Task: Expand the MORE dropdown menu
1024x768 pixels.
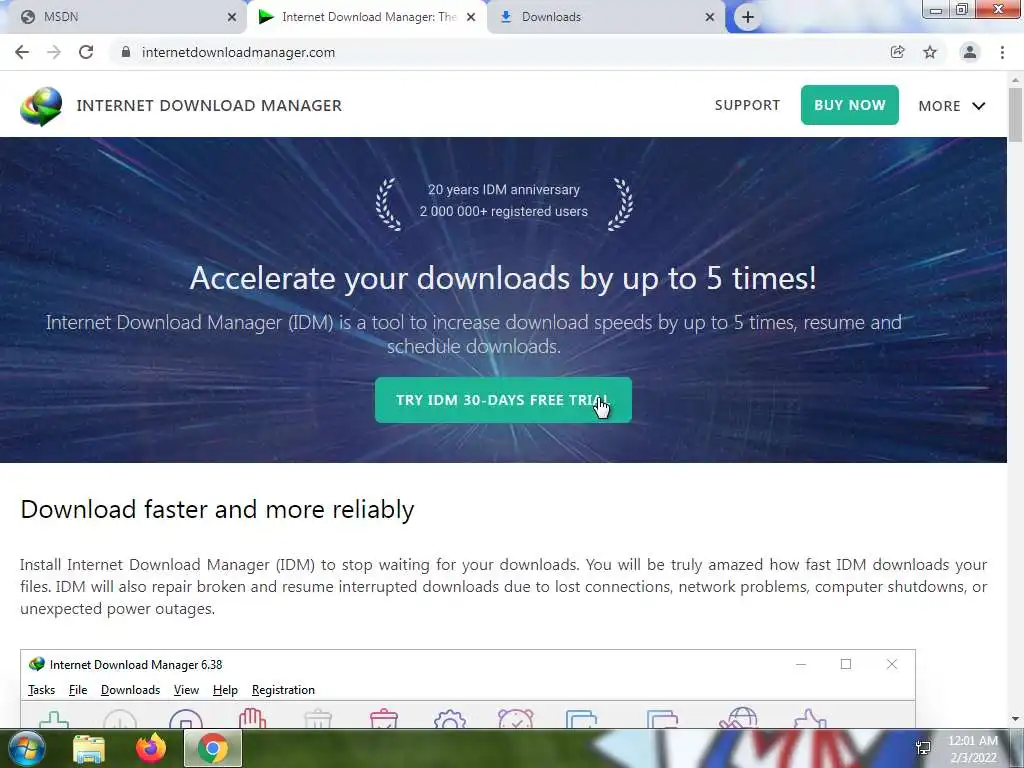Action: [952, 106]
